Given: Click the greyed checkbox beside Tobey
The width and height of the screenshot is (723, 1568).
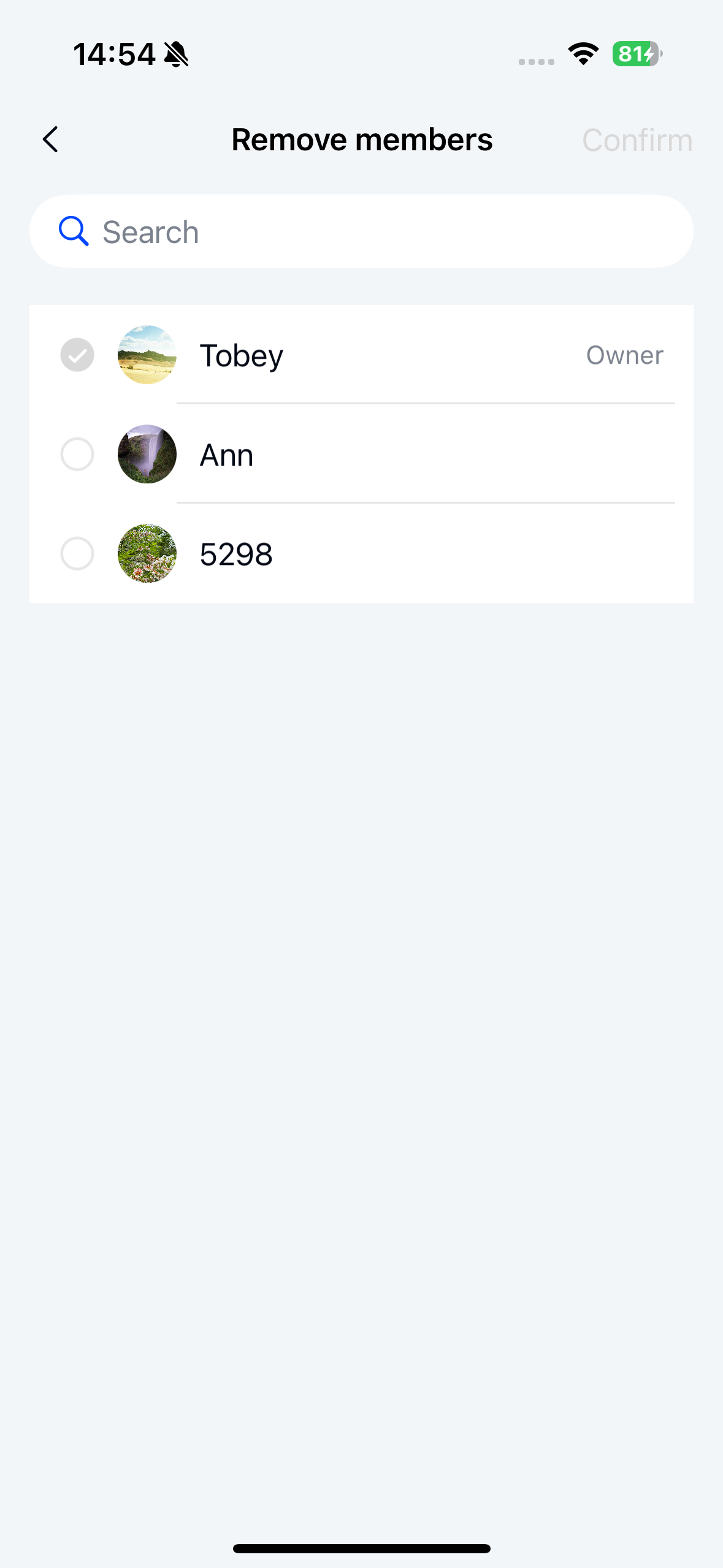Looking at the screenshot, I should tap(77, 355).
